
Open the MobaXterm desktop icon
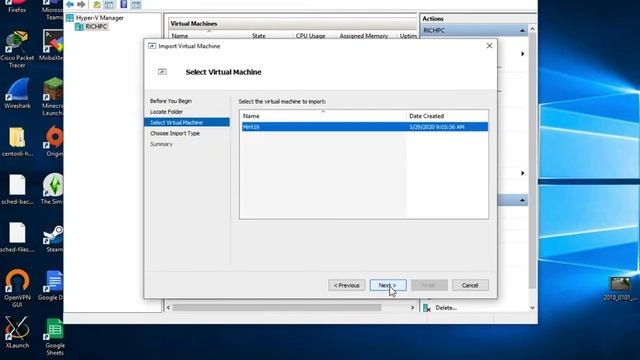click(52, 46)
